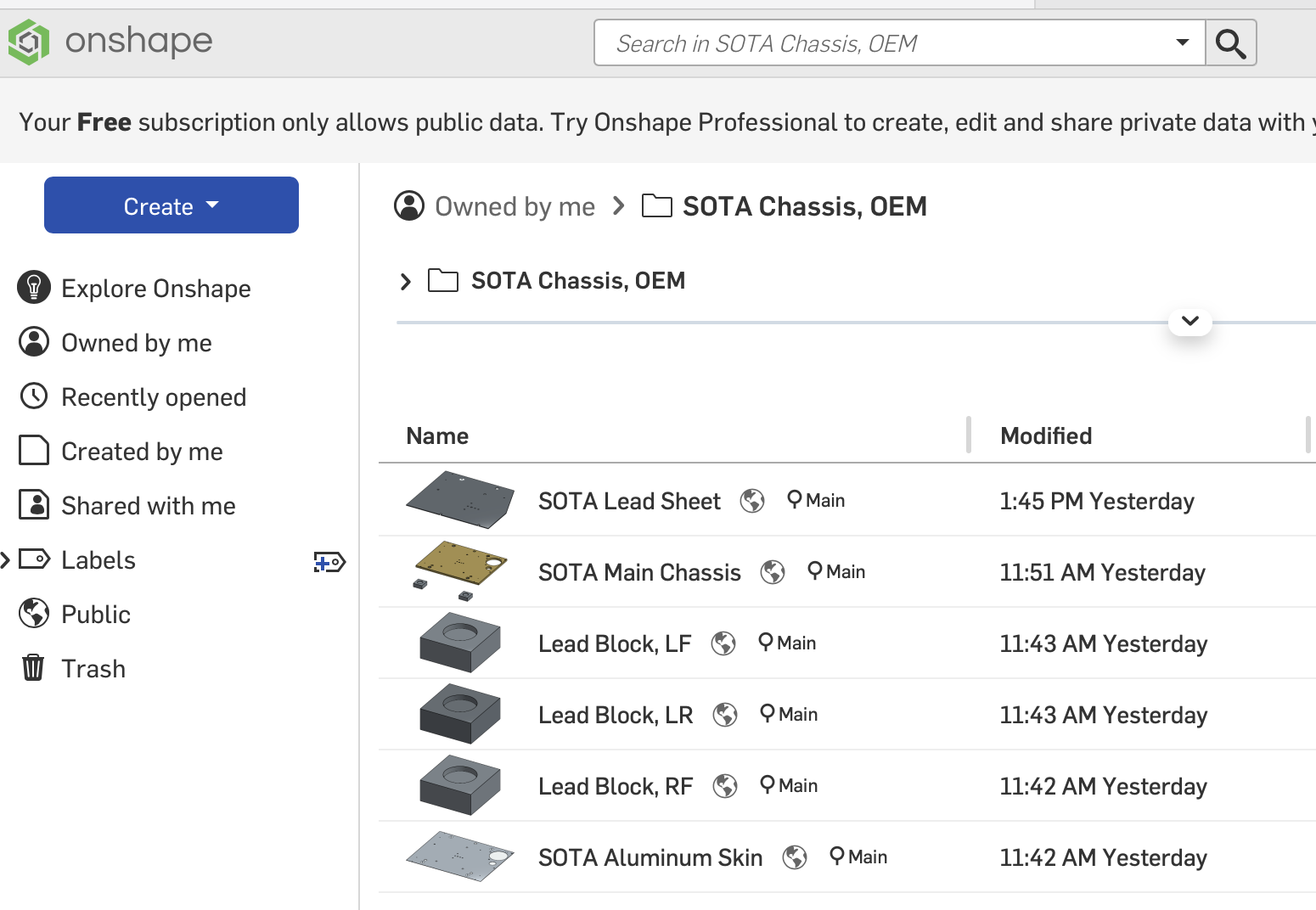The width and height of the screenshot is (1316, 910).
Task: Click the Onshape logo
Action: pyautogui.click(x=110, y=42)
